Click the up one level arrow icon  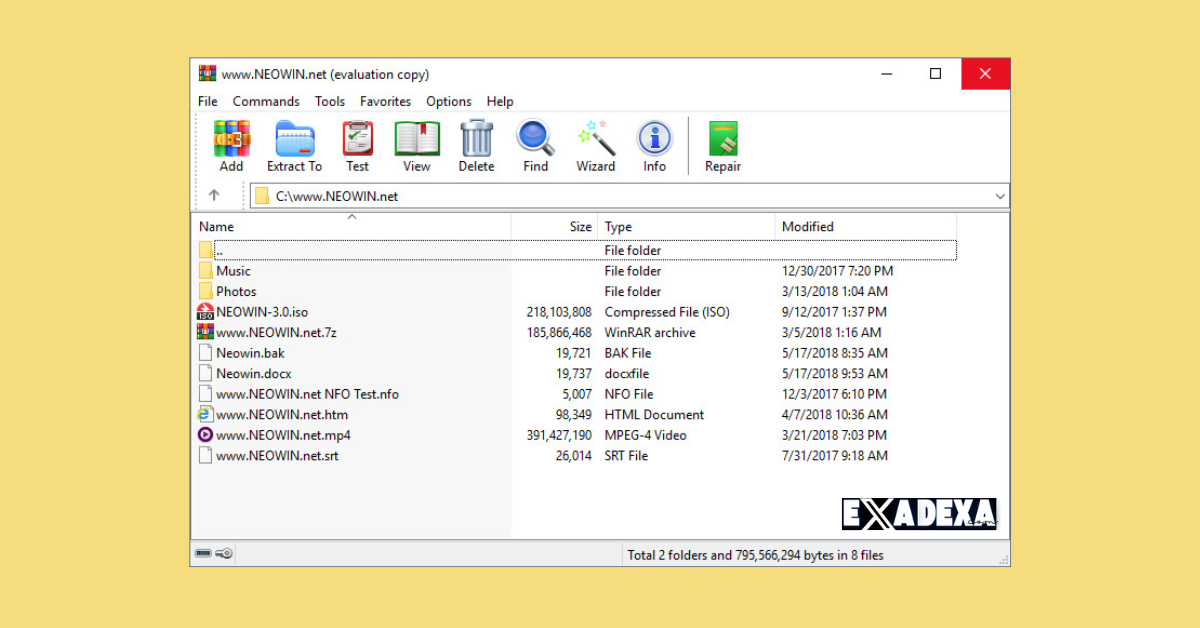pyautogui.click(x=215, y=196)
